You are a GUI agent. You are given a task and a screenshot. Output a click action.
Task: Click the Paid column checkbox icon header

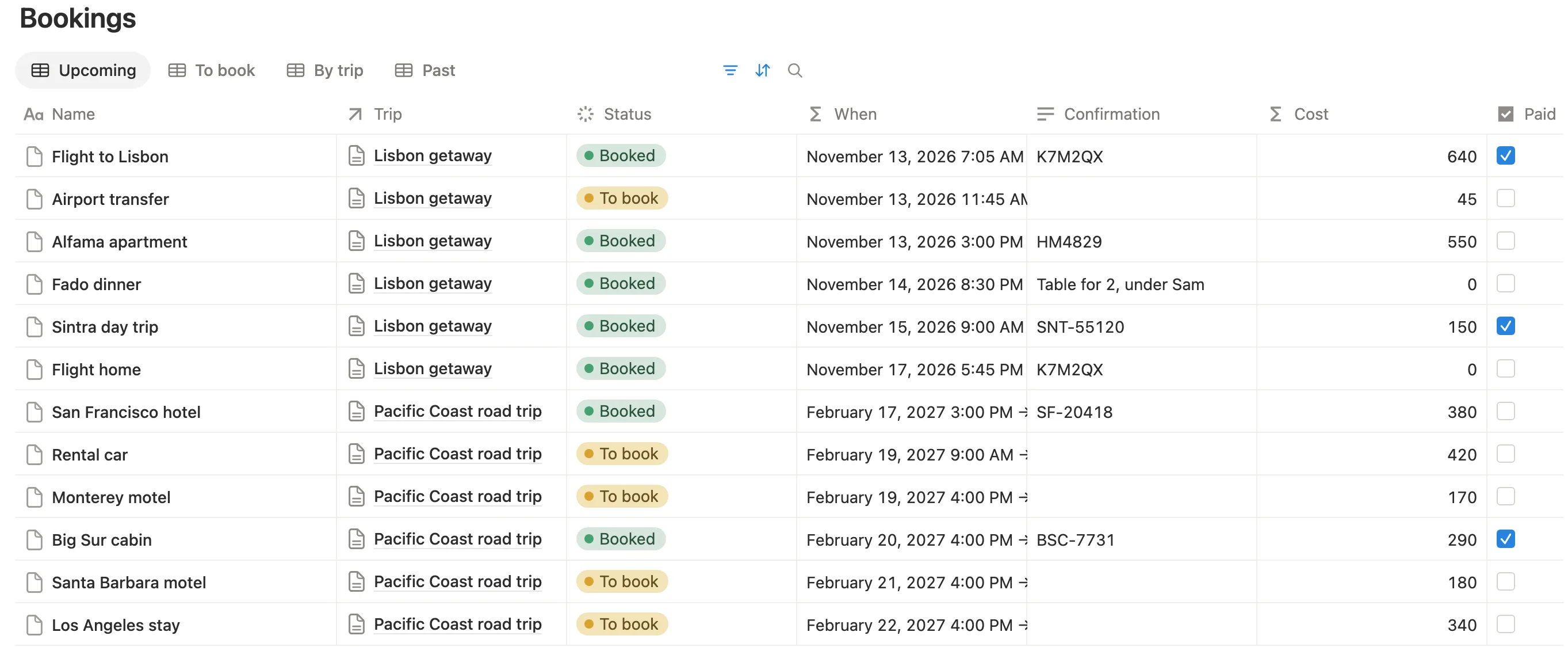pyautogui.click(x=1505, y=114)
